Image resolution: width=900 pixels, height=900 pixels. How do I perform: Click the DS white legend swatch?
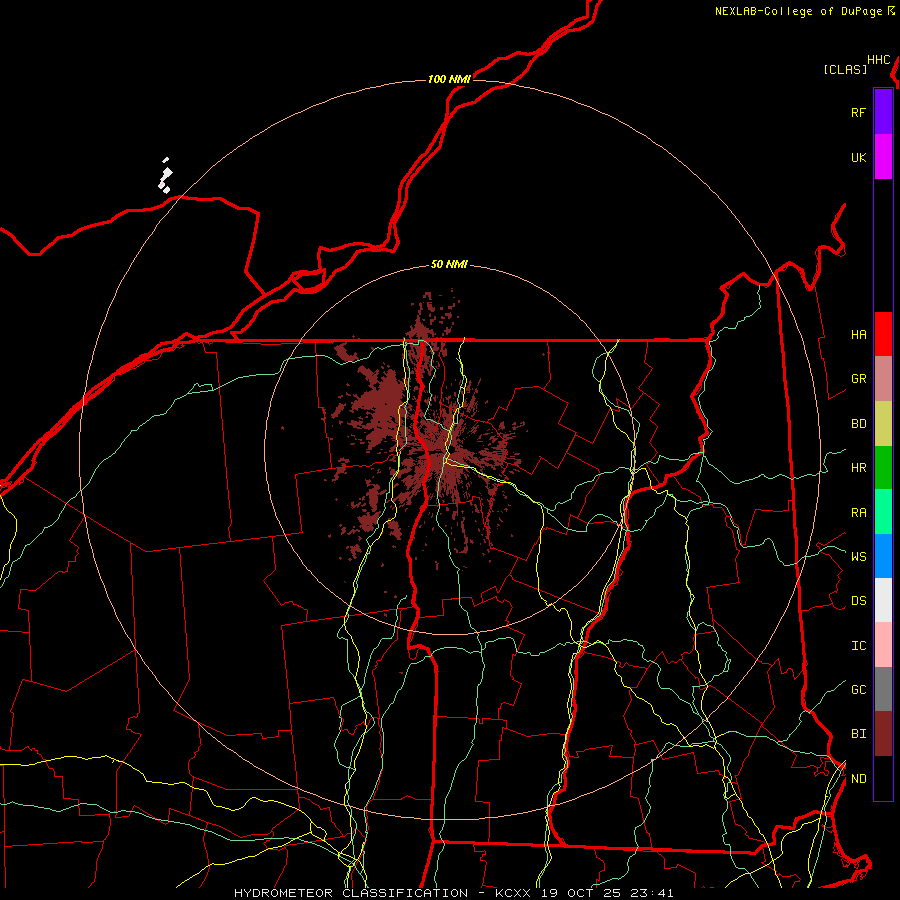coord(883,600)
